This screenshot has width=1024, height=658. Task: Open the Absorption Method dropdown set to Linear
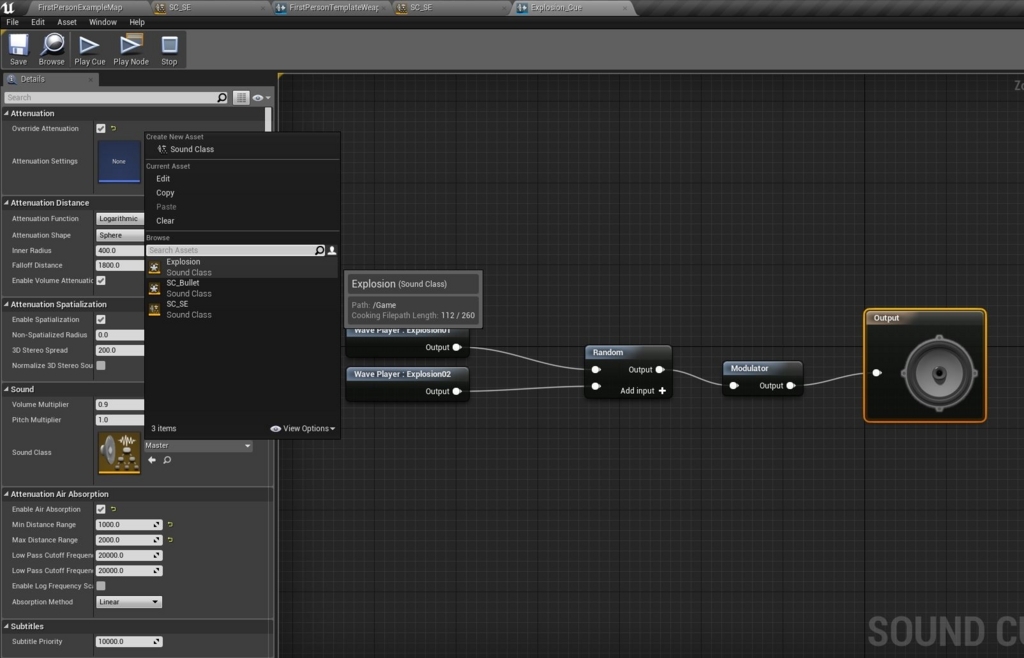click(x=128, y=601)
